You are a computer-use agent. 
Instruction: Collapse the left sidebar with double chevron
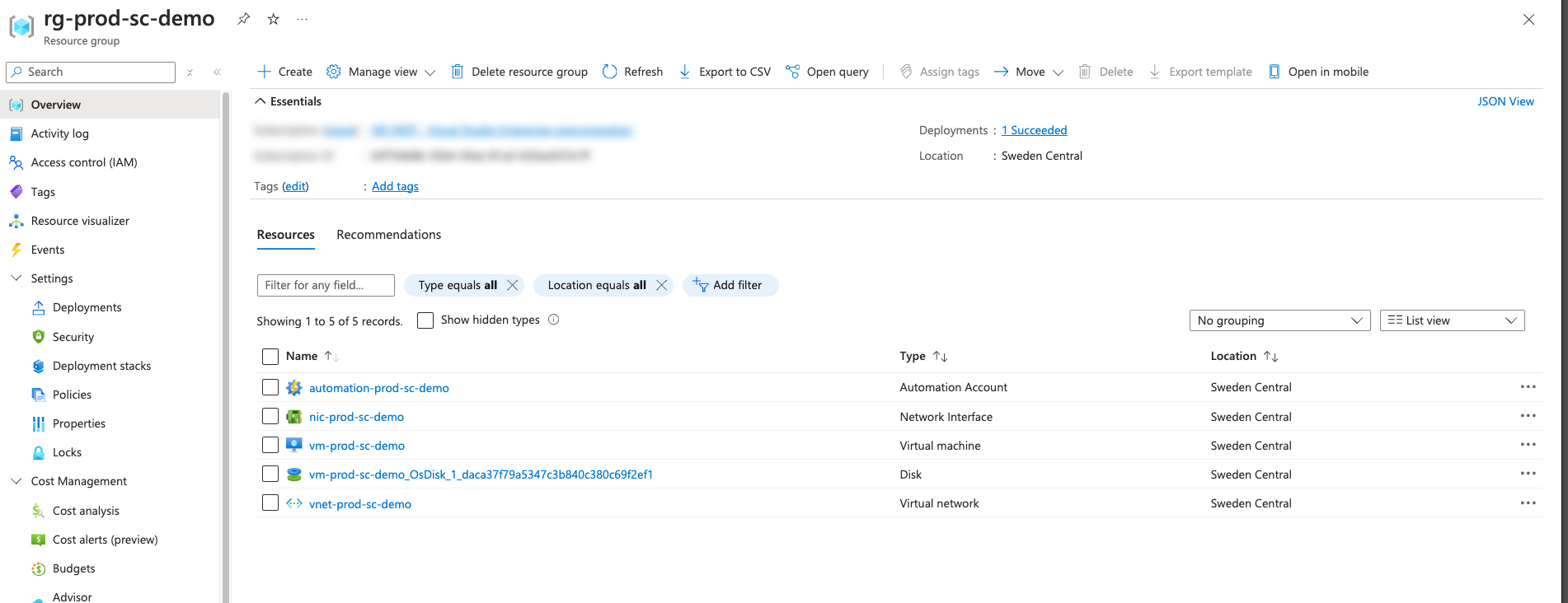[x=217, y=72]
